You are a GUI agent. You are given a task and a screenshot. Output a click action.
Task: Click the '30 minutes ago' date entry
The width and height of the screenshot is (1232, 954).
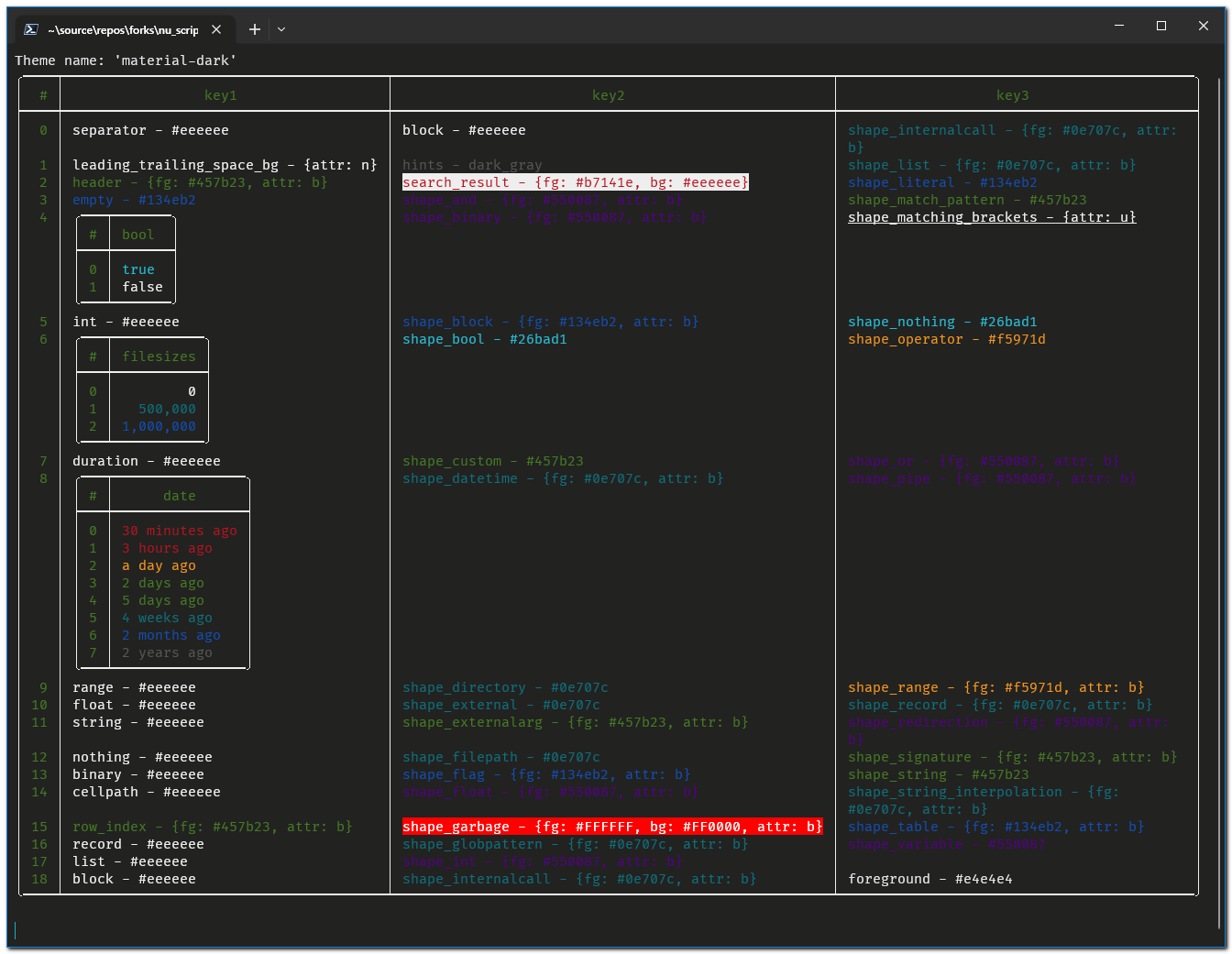(180, 531)
